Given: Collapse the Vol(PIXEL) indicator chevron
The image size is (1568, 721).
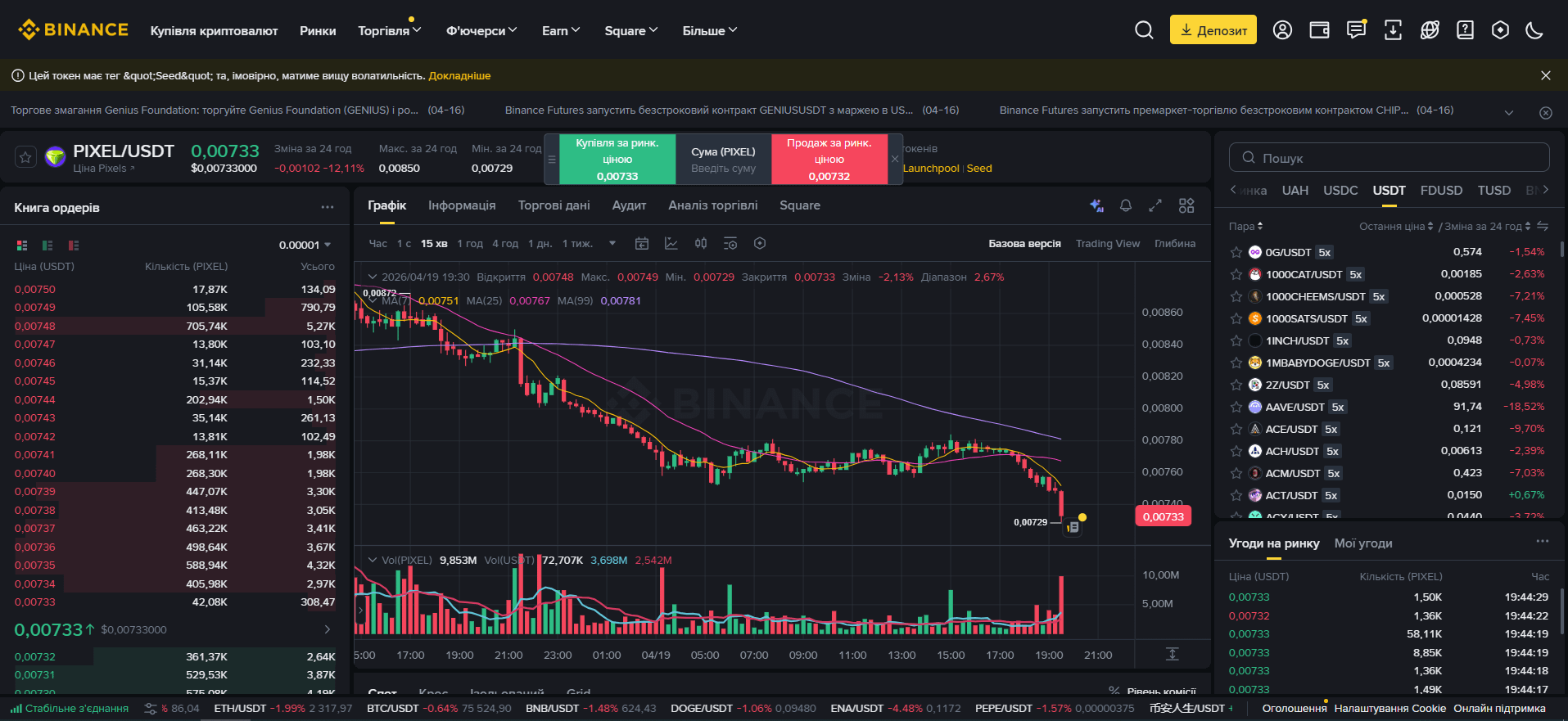Looking at the screenshot, I should [373, 560].
